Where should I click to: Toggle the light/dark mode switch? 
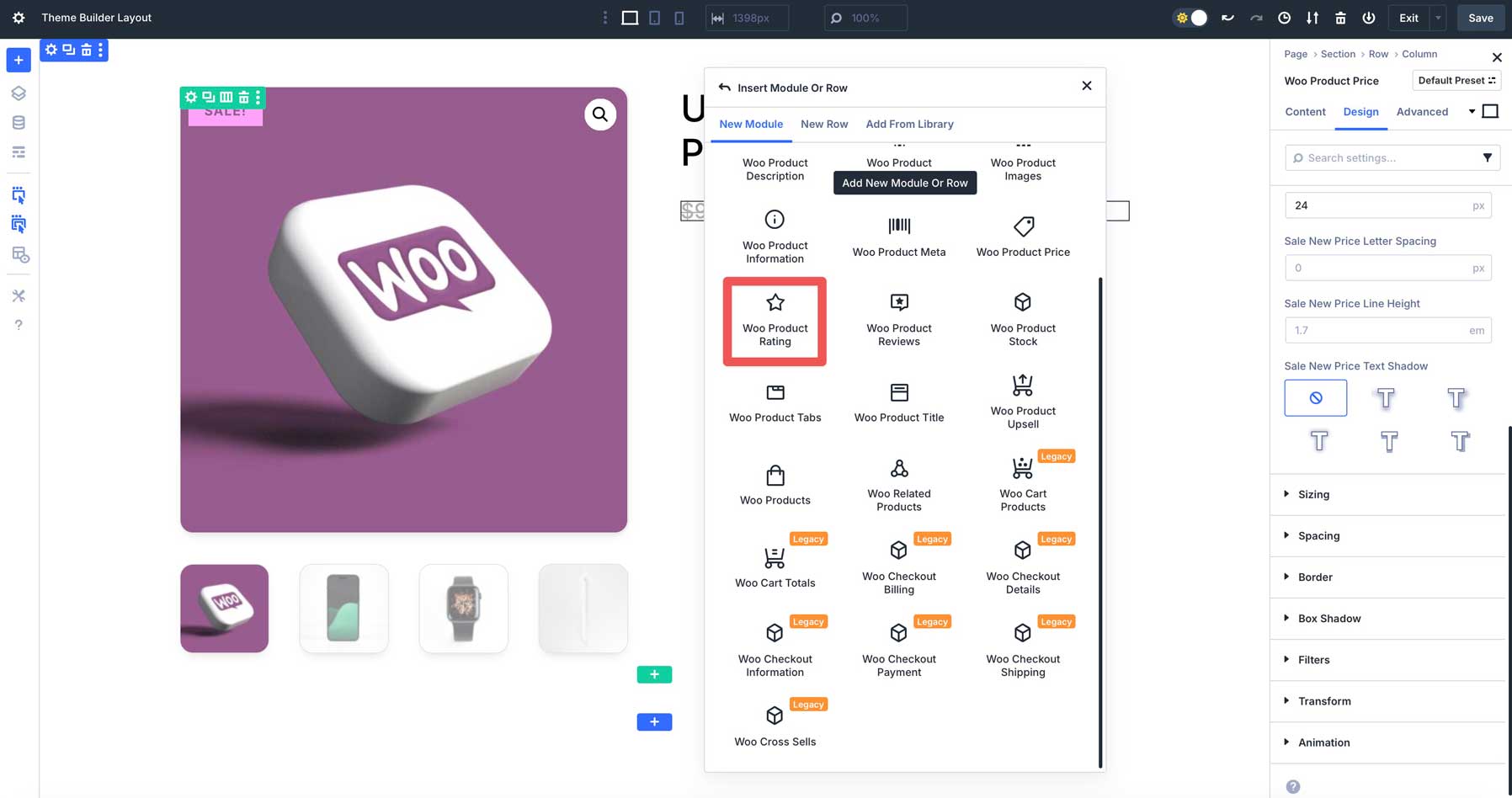[1189, 17]
